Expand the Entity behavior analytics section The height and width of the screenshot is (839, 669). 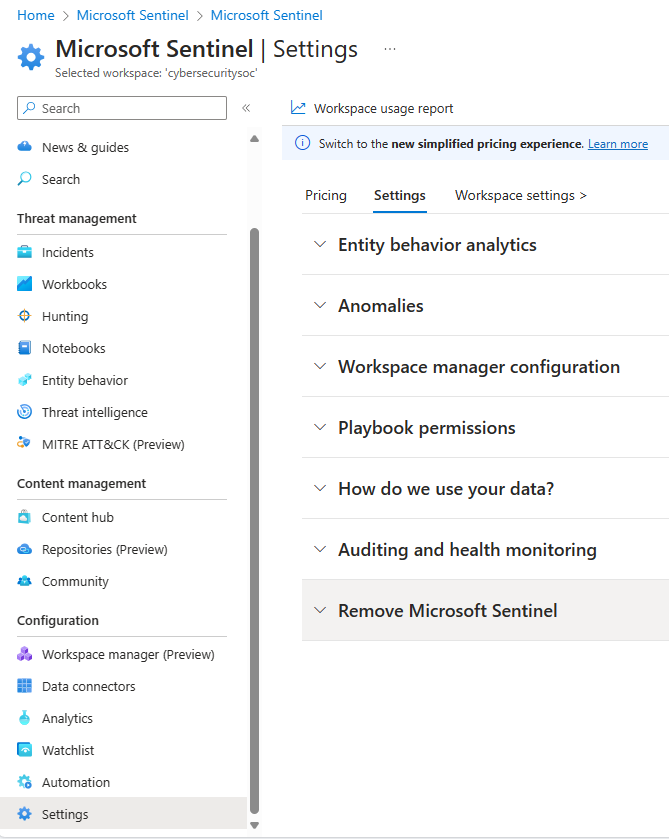coord(437,245)
